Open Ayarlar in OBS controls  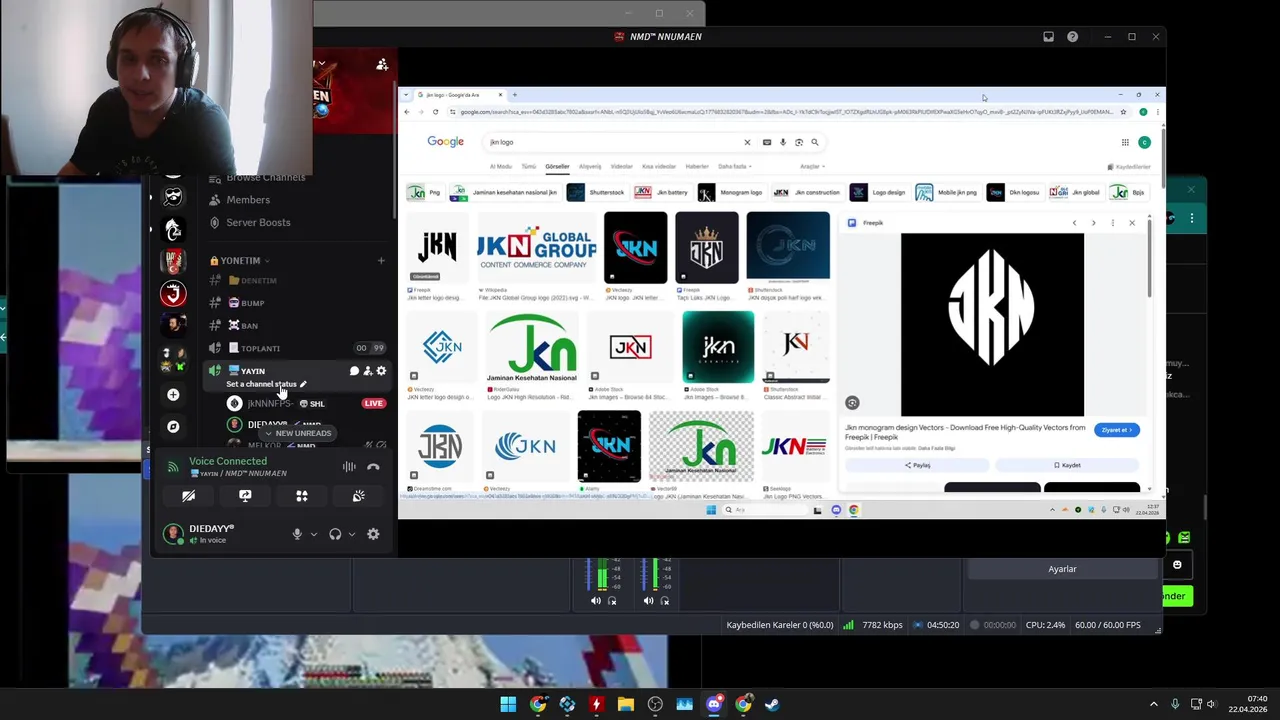[x=1062, y=569]
